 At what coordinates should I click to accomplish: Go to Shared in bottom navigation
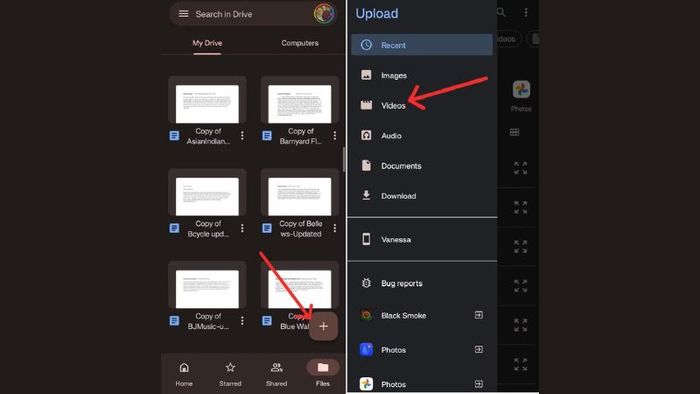click(276, 374)
